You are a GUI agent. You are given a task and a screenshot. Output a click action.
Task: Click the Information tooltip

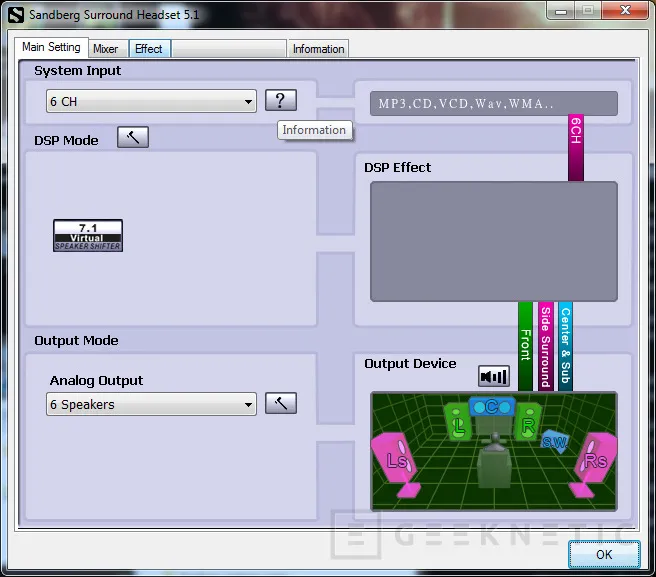315,130
